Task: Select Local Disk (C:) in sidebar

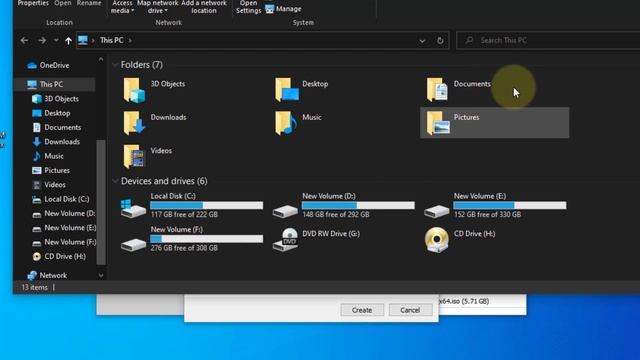Action: pyautogui.click(x=61, y=199)
